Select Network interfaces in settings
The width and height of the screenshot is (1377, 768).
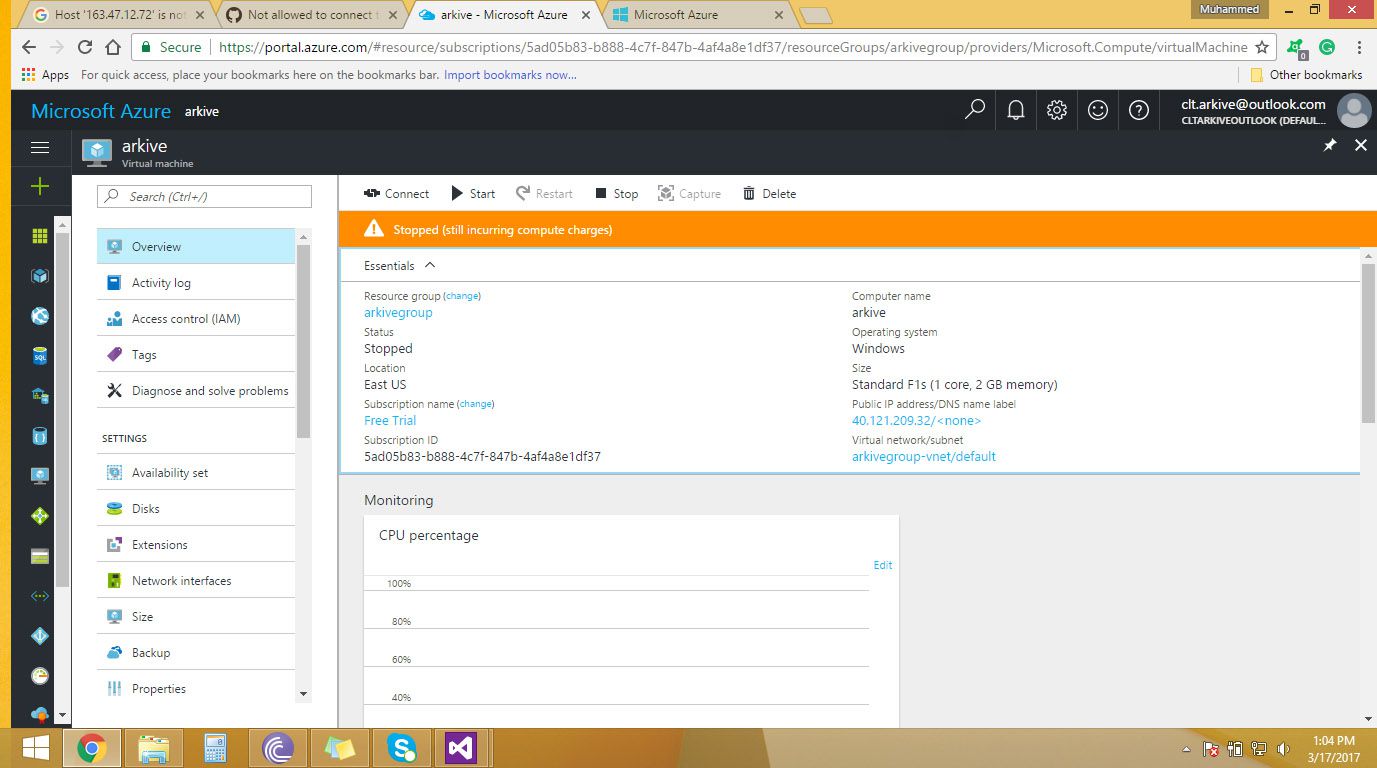pyautogui.click(x=181, y=581)
